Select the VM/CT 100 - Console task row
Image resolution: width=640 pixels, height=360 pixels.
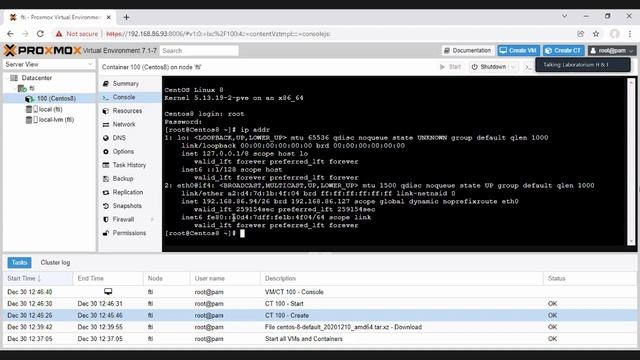pyautogui.click(x=320, y=292)
